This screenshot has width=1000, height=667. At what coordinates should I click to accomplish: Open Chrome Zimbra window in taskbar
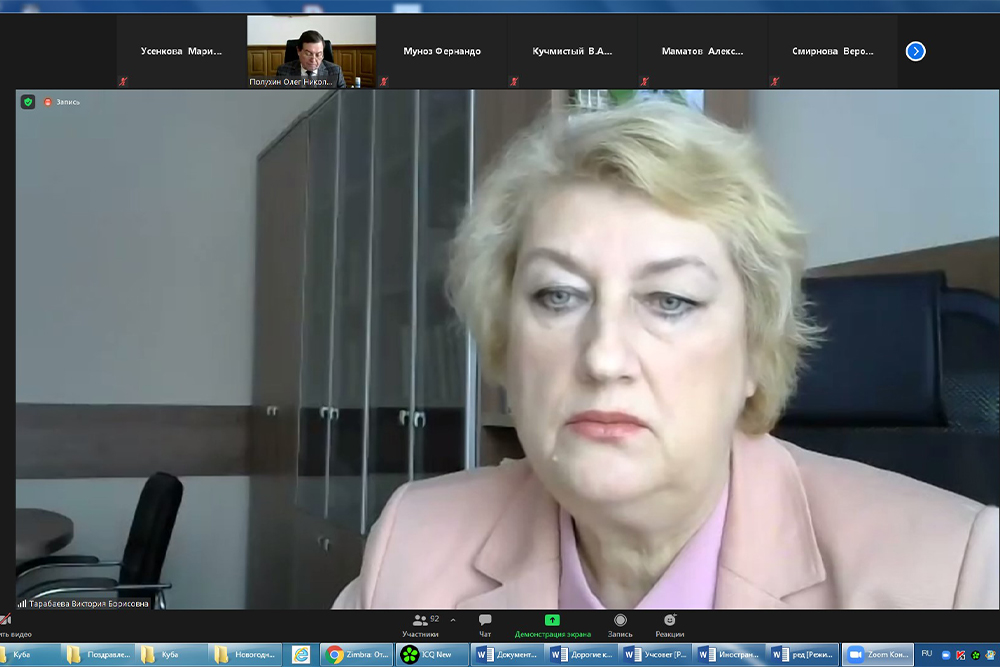356,654
